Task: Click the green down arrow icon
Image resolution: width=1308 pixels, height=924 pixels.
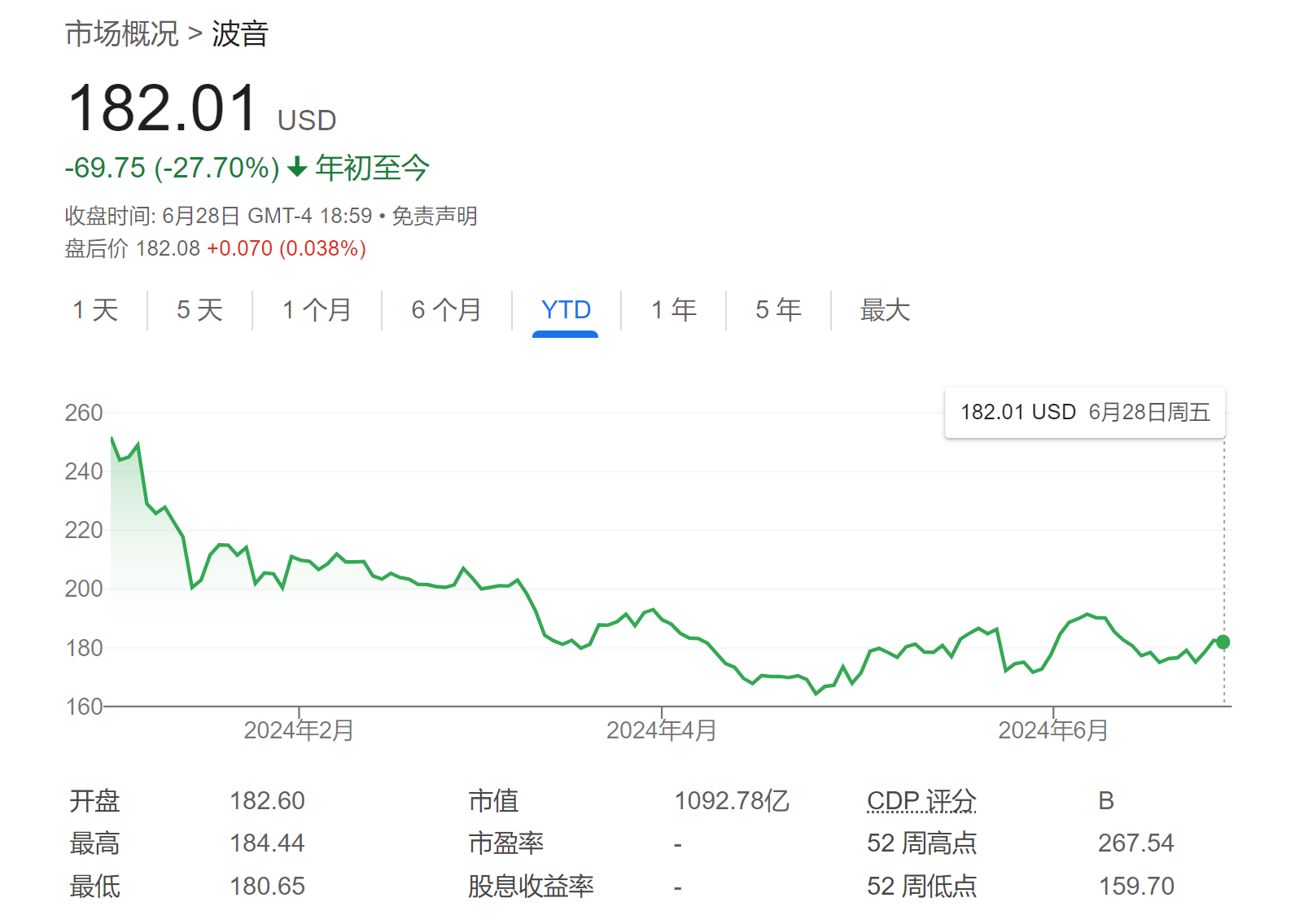Action: pyautogui.click(x=298, y=167)
